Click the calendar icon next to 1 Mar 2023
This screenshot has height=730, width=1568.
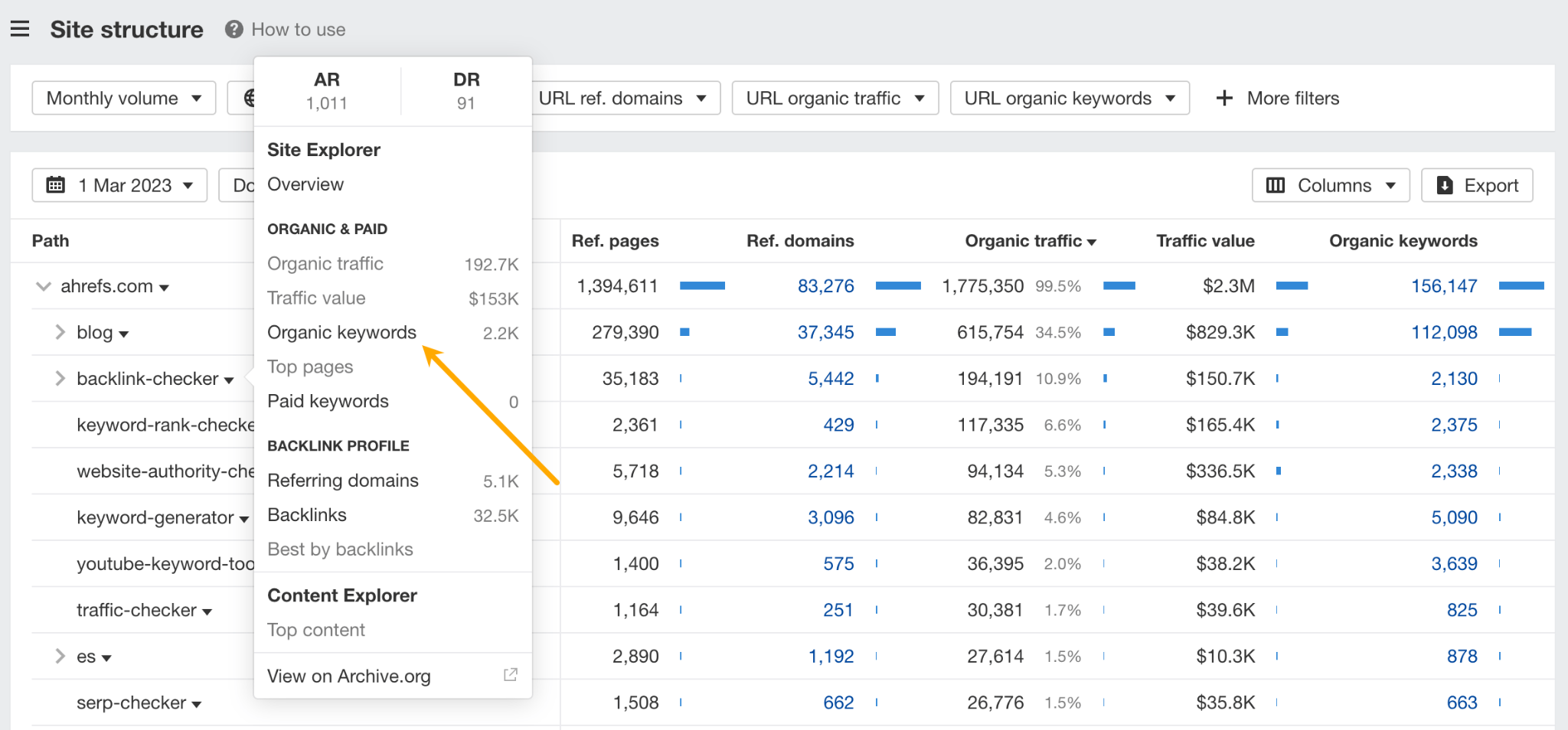(56, 185)
